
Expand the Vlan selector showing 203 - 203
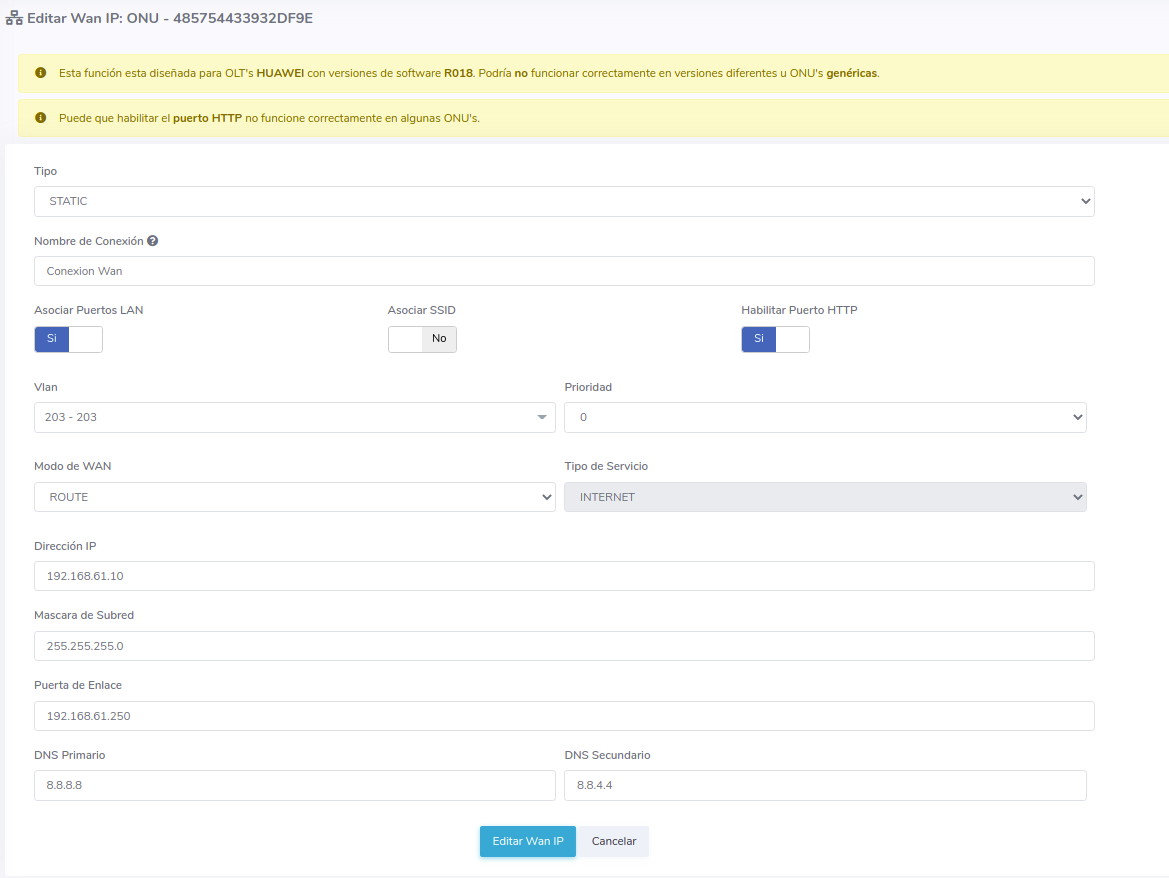(294, 417)
